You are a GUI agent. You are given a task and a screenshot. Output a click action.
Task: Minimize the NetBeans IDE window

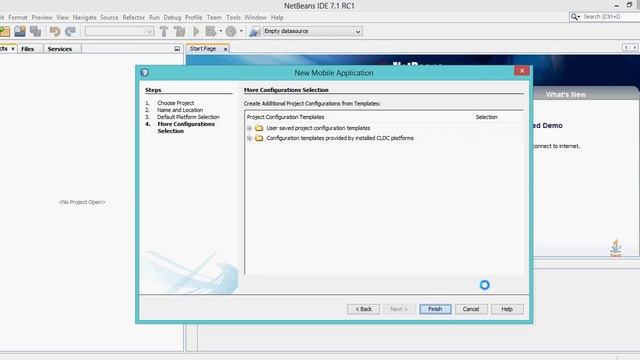pyautogui.click(x=617, y=6)
